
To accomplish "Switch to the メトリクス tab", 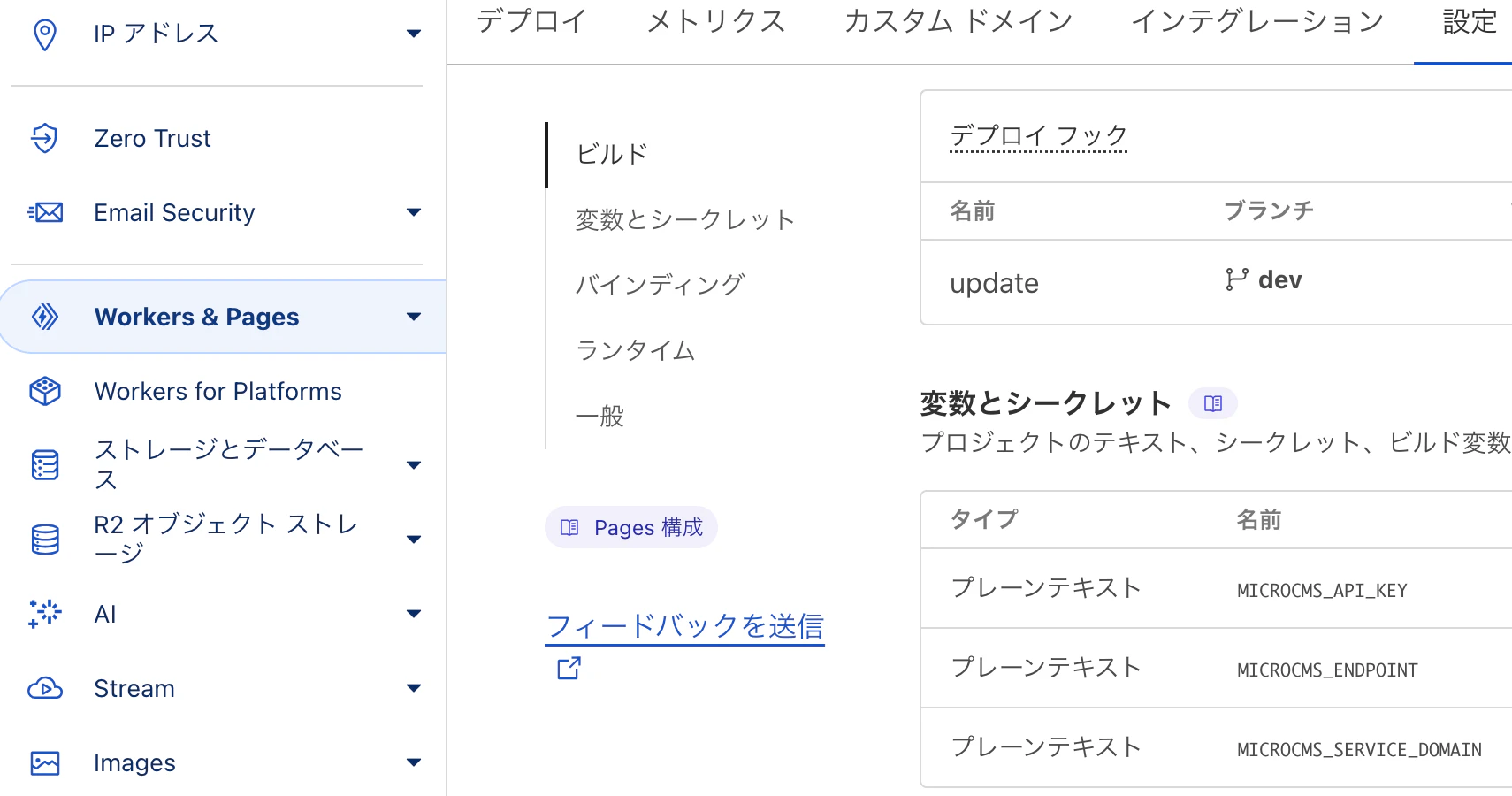I will click(716, 21).
